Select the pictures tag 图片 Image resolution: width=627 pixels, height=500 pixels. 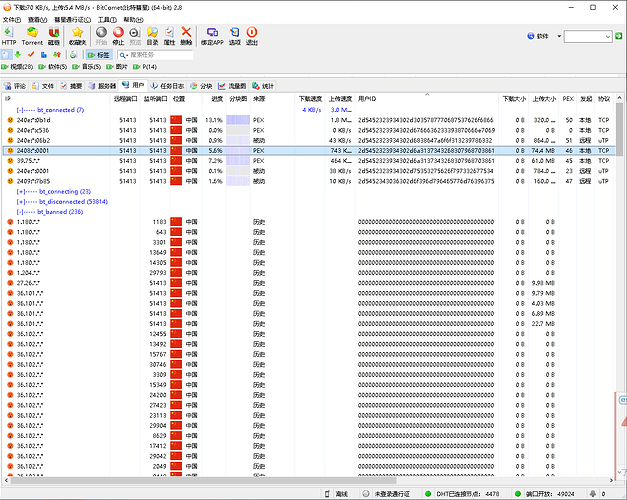[x=117, y=67]
